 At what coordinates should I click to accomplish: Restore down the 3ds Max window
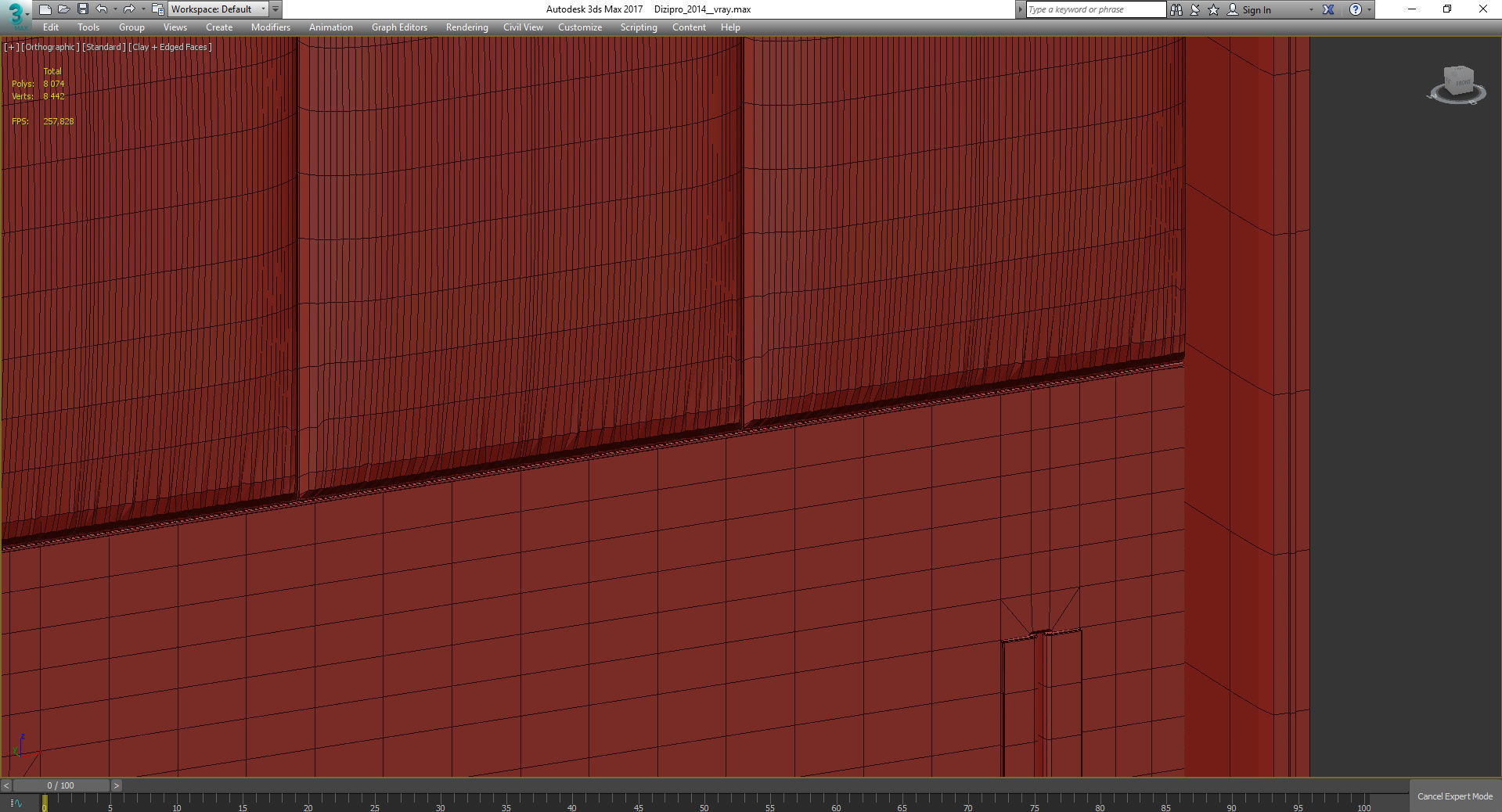pyautogui.click(x=1447, y=9)
